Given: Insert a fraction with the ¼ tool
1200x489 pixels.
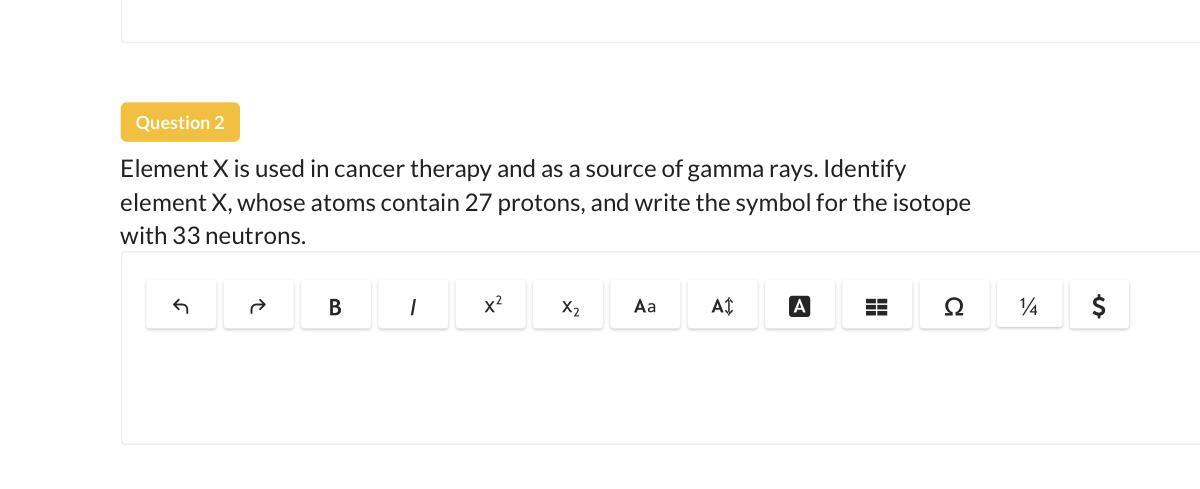Looking at the screenshot, I should [1029, 306].
